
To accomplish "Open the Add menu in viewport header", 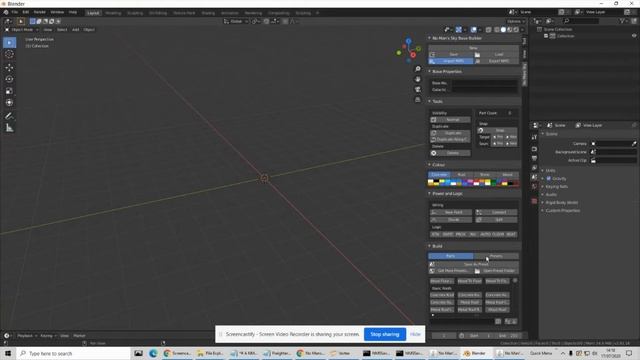I will [x=76, y=29].
